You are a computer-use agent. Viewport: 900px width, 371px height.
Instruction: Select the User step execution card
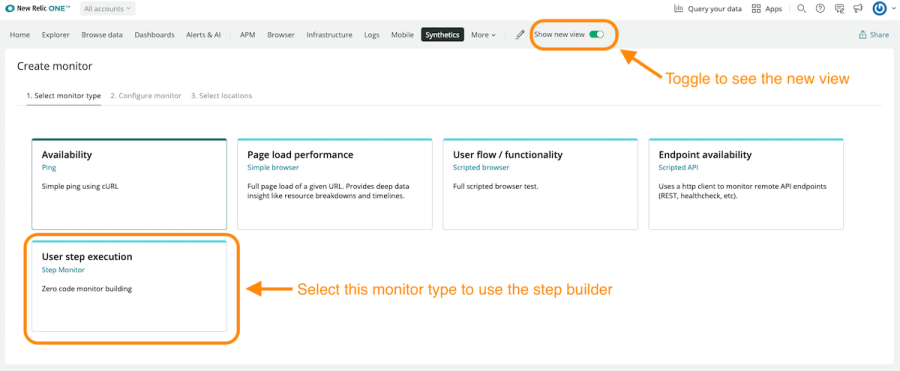pyautogui.click(x=129, y=286)
